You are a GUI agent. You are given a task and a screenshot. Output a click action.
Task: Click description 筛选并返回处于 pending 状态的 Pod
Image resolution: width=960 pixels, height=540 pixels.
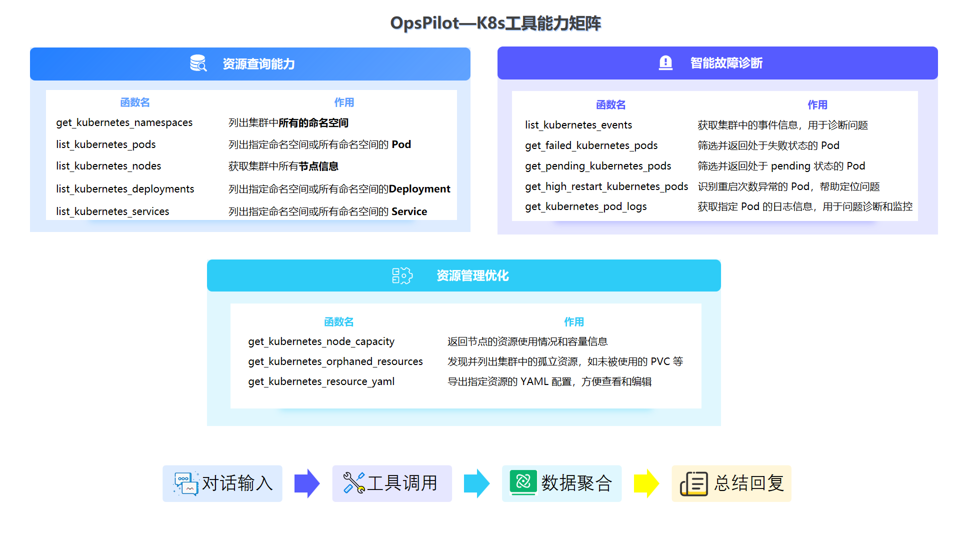pos(781,166)
